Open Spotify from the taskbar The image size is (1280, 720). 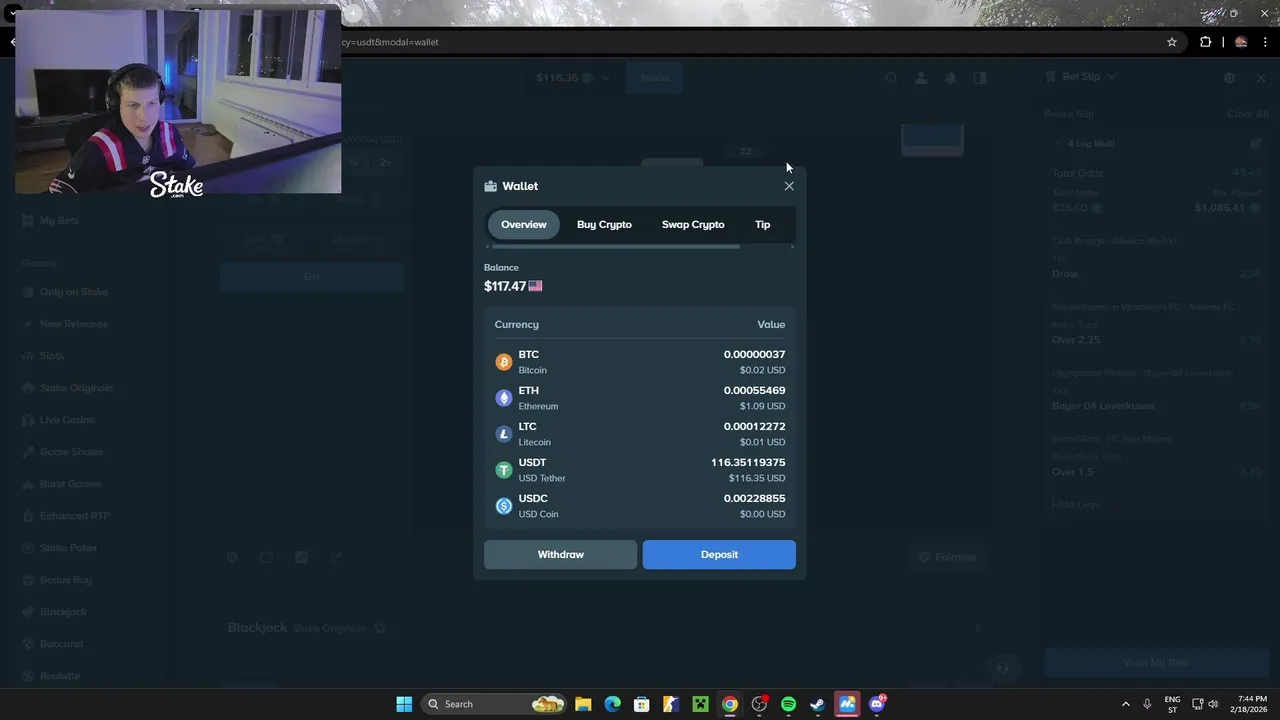point(788,704)
